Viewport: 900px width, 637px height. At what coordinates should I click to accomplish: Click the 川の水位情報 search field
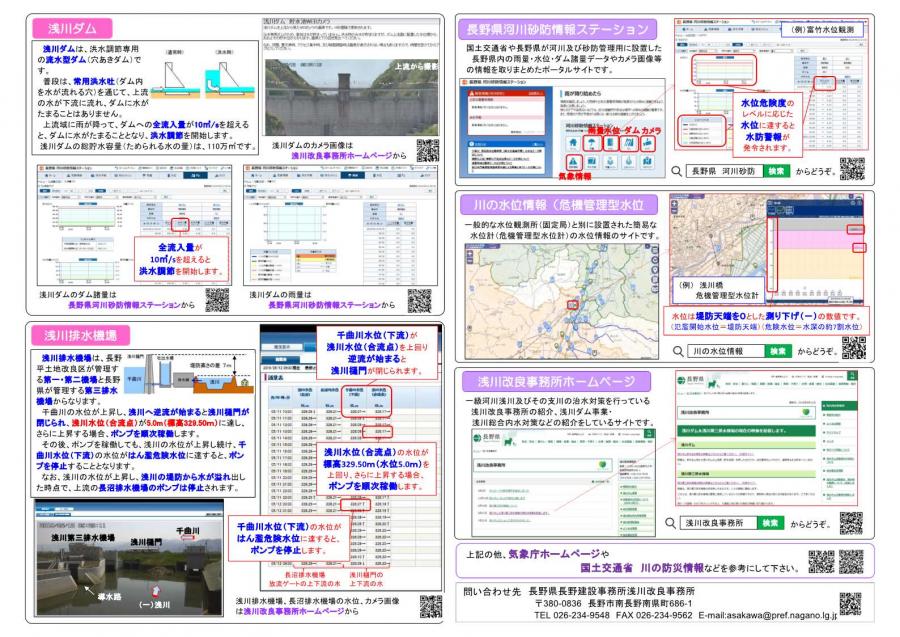726,351
